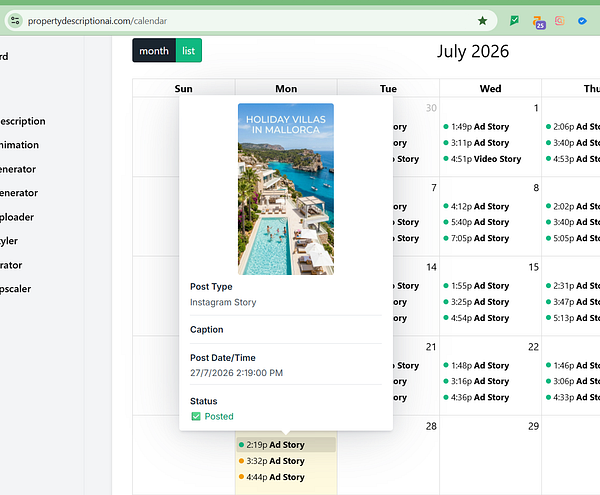Open the 2:02p Ad Story on Thursday

click(x=572, y=206)
